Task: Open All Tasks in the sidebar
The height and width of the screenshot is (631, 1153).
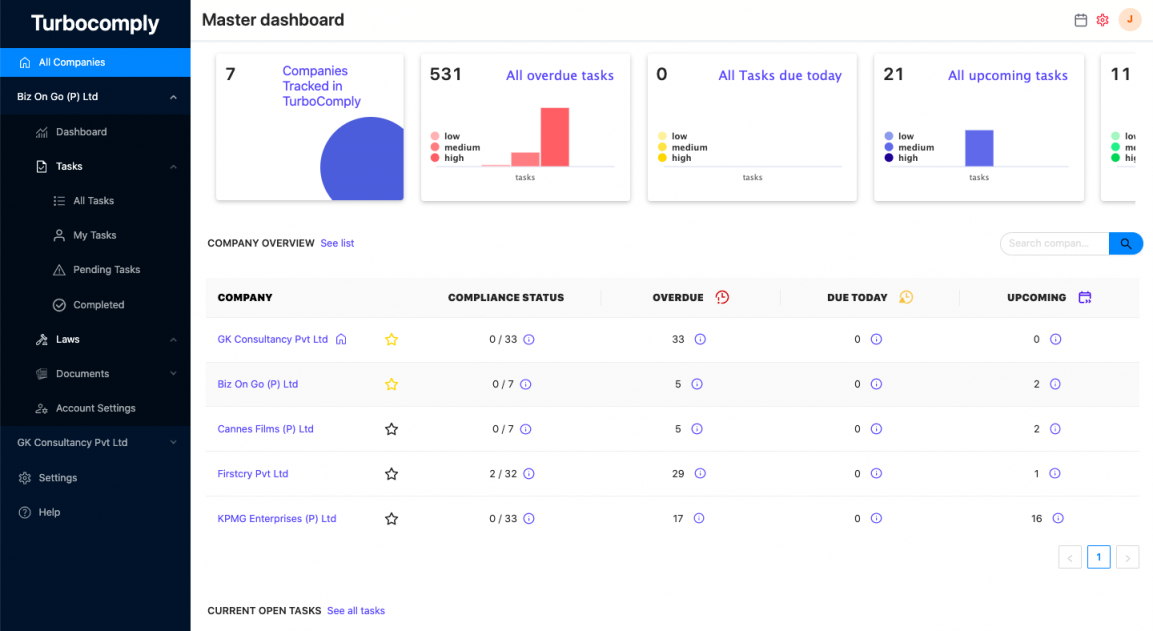Action: click(95, 201)
